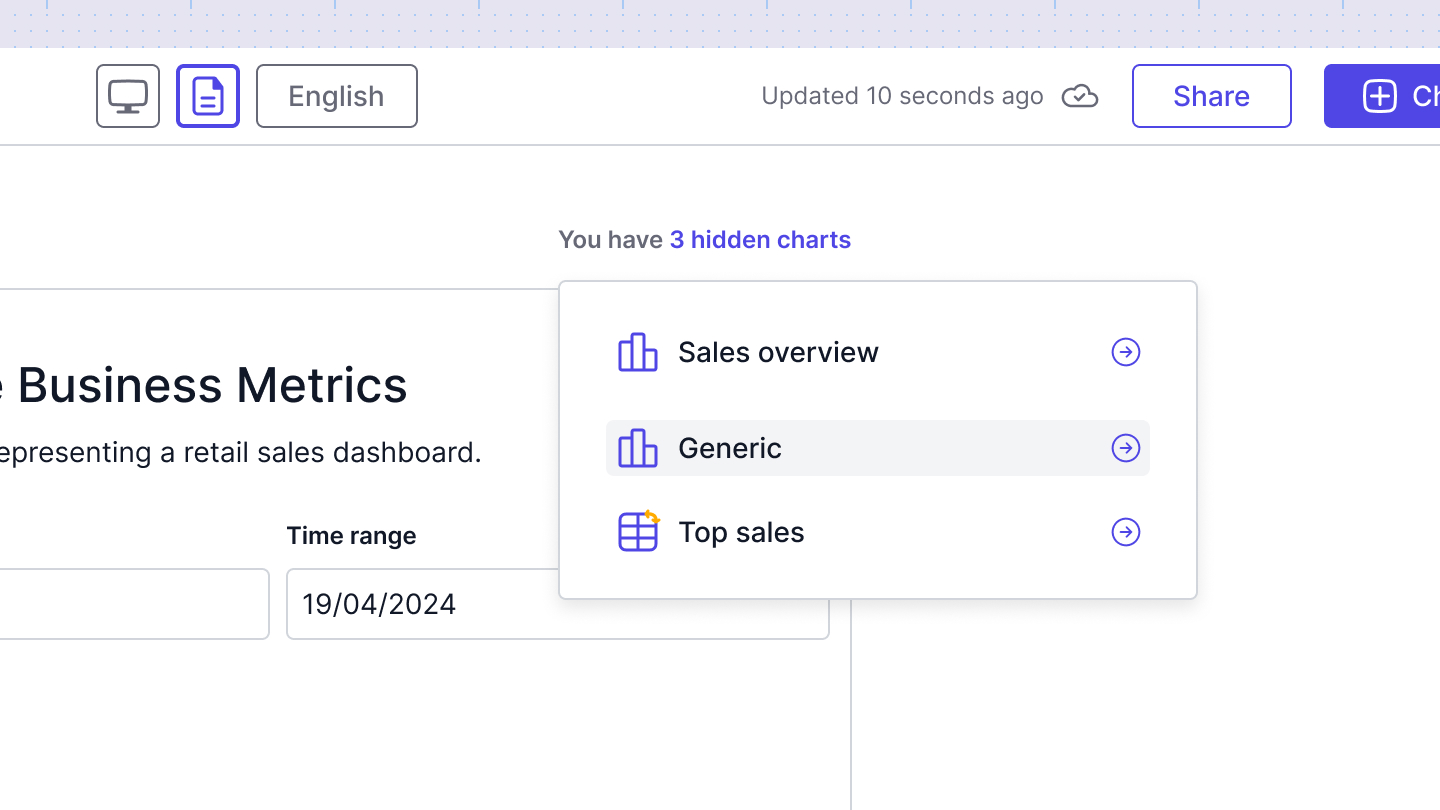Click the blue add chart button
The image size is (1440, 810).
click(x=1382, y=96)
